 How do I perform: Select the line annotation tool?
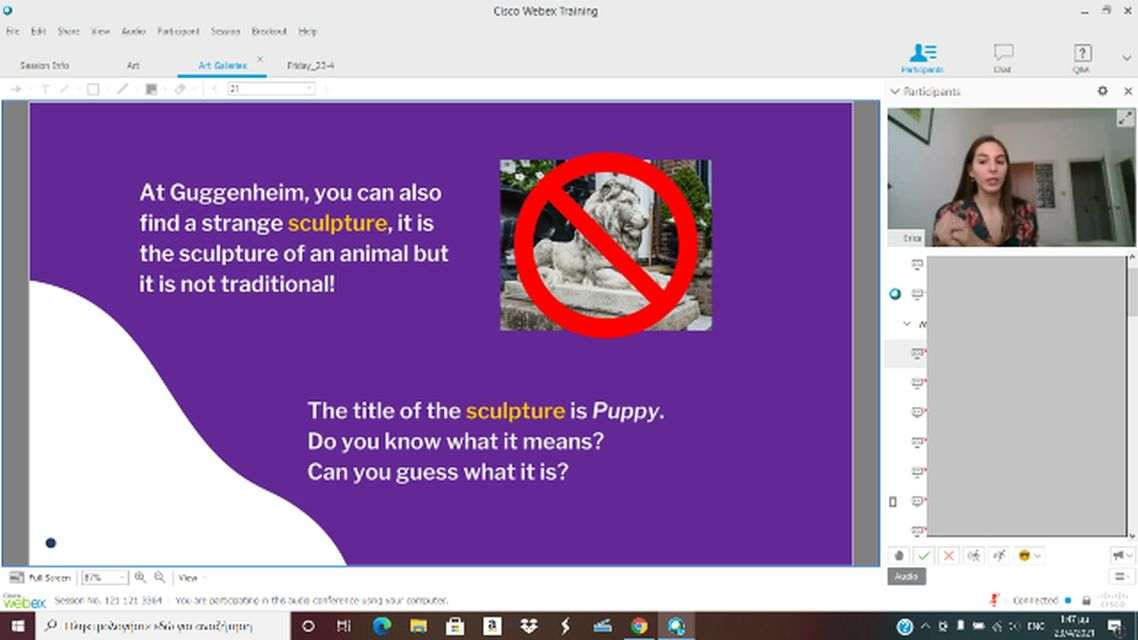tap(122, 89)
